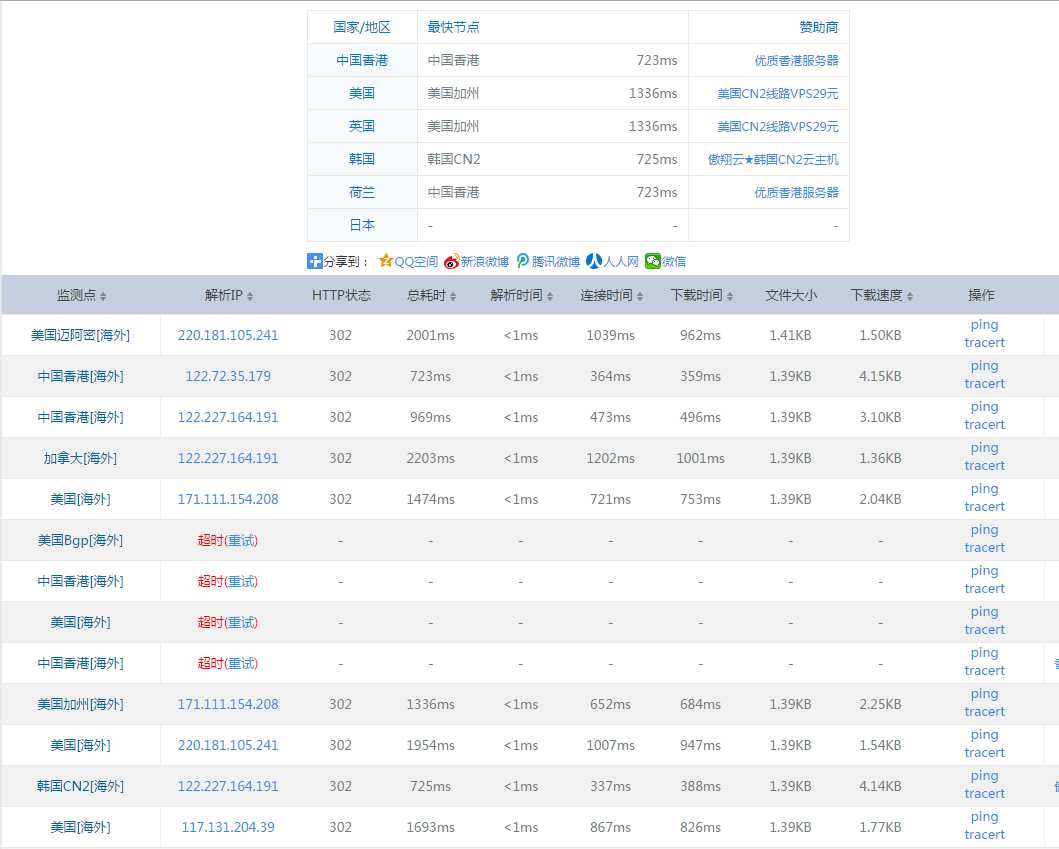This screenshot has height=849, width=1059.
Task: Click the 2203ms total time value
Action: [430, 458]
